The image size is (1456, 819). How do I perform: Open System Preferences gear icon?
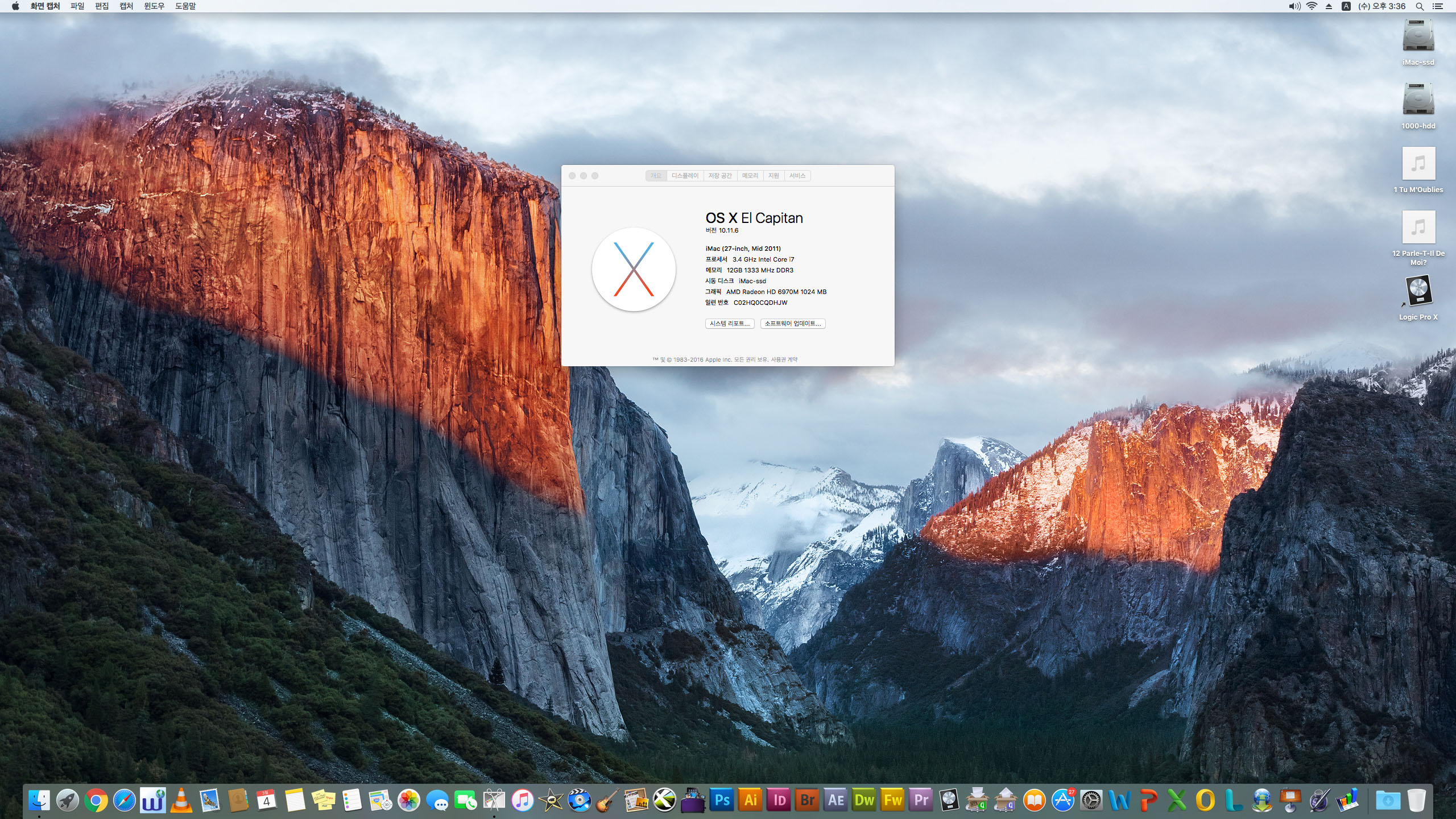(x=1091, y=800)
